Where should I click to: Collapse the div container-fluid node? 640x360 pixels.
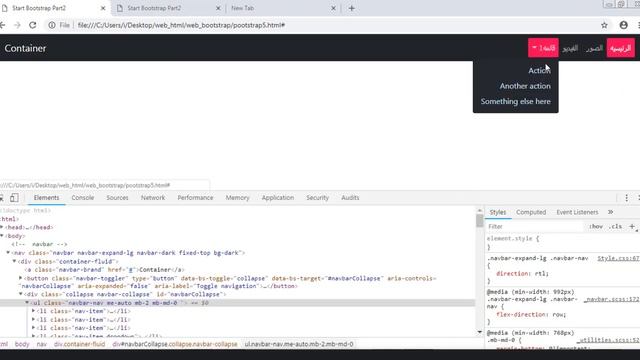14,261
